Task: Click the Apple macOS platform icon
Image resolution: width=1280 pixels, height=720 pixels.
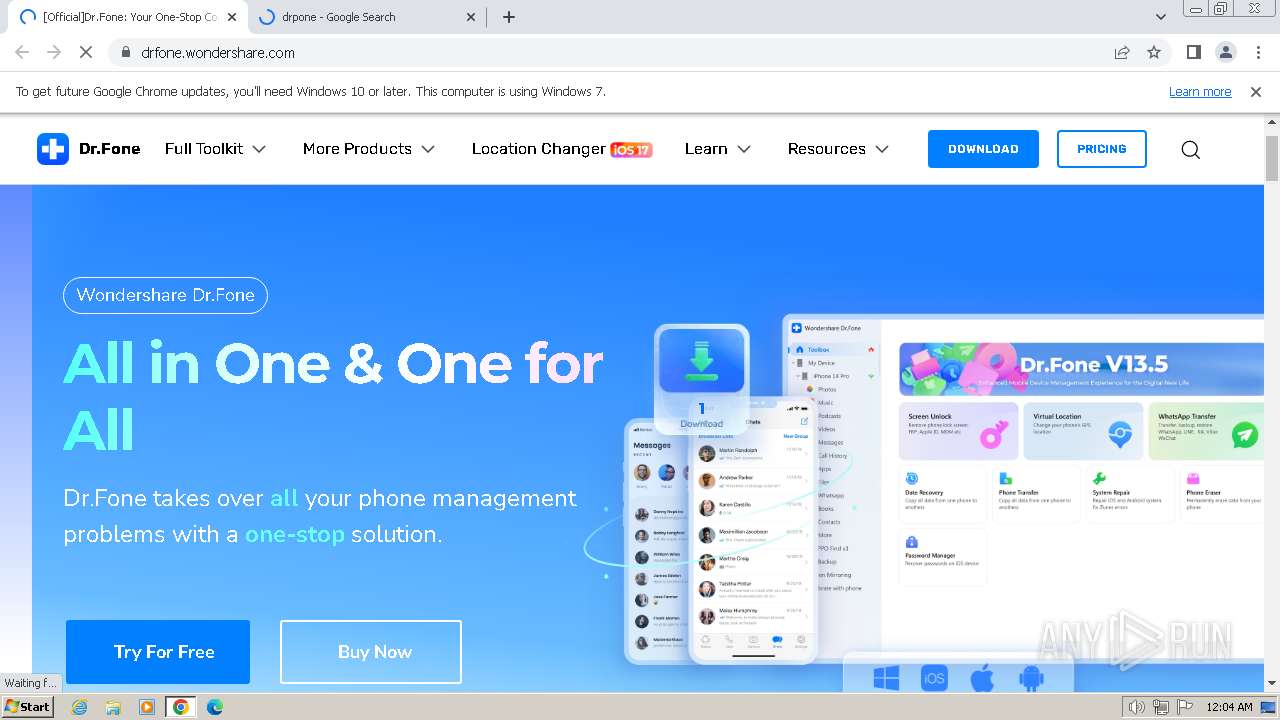Action: click(x=982, y=679)
